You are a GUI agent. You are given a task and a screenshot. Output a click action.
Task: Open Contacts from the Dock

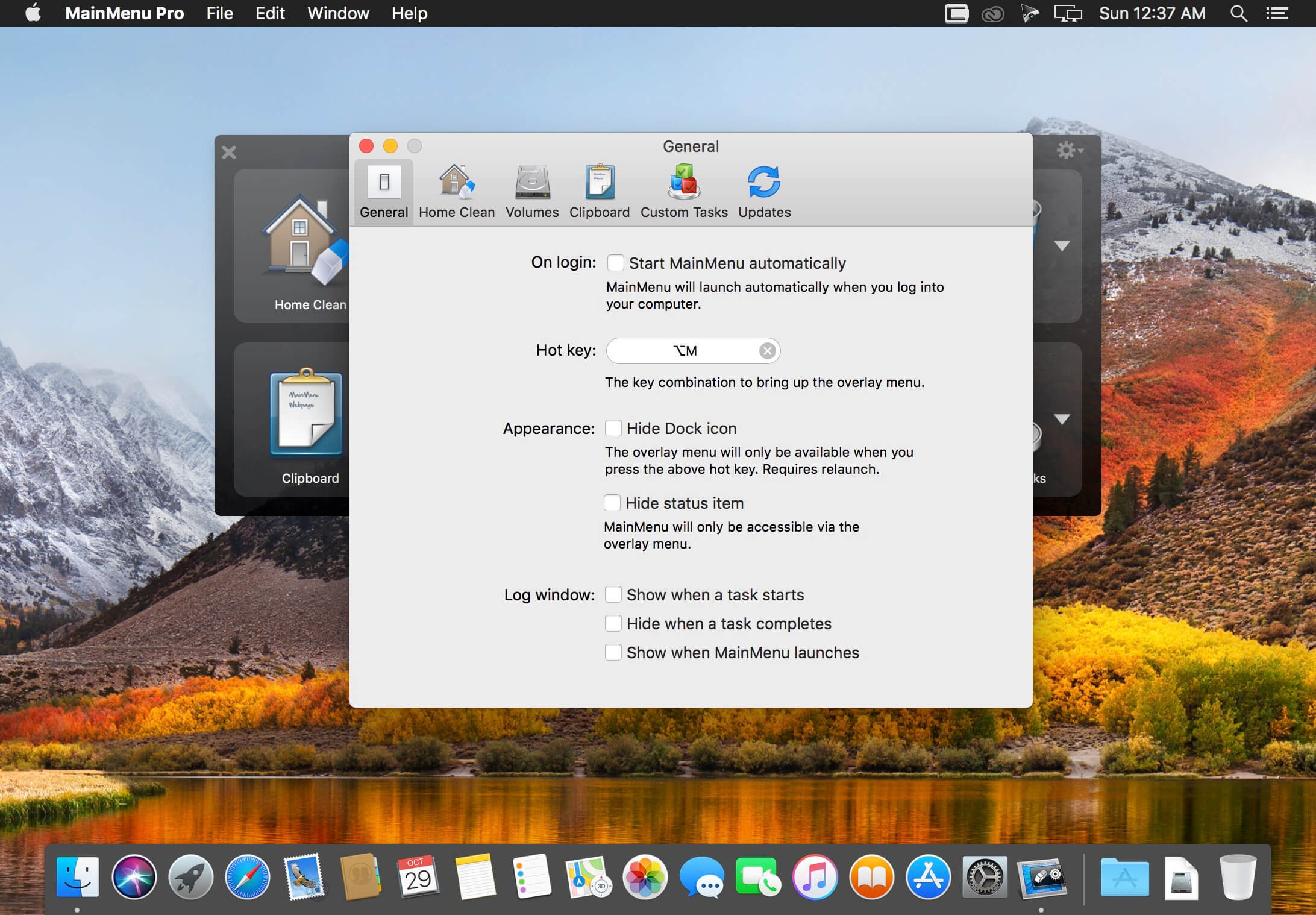[361, 876]
